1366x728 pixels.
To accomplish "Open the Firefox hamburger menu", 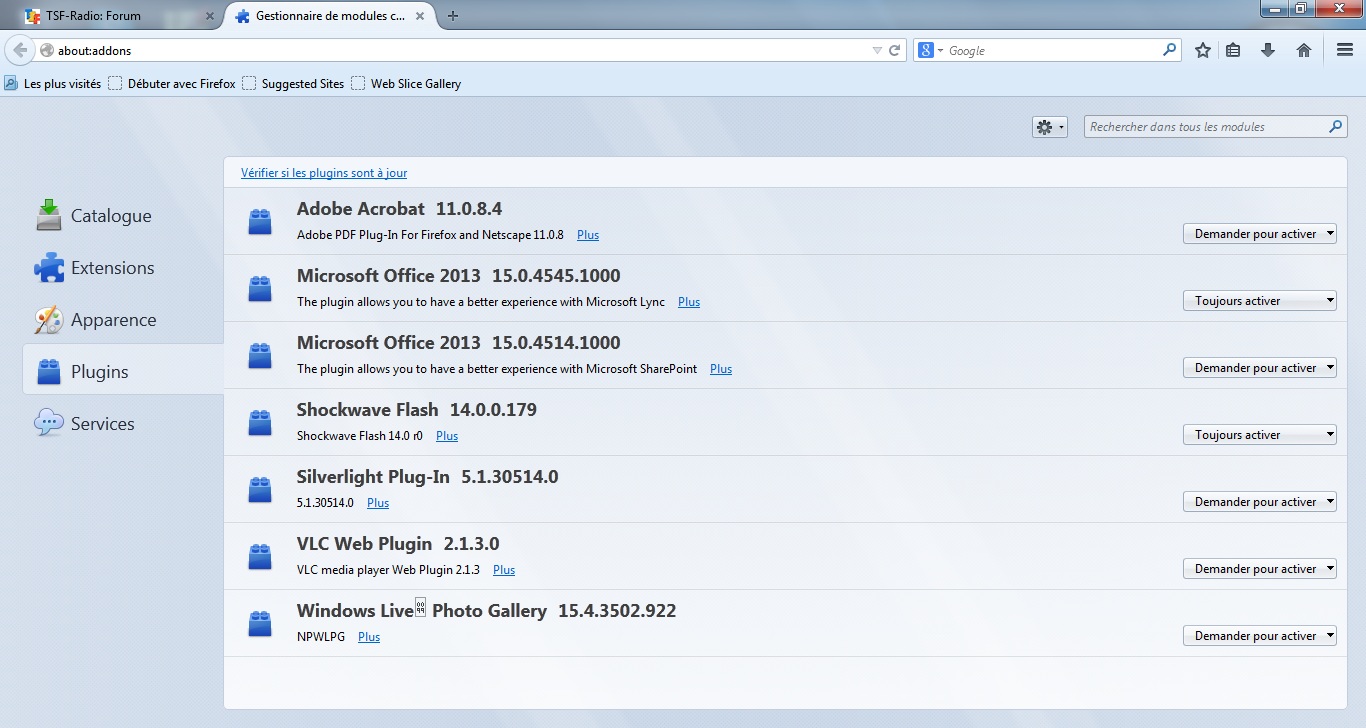I will click(x=1345, y=50).
